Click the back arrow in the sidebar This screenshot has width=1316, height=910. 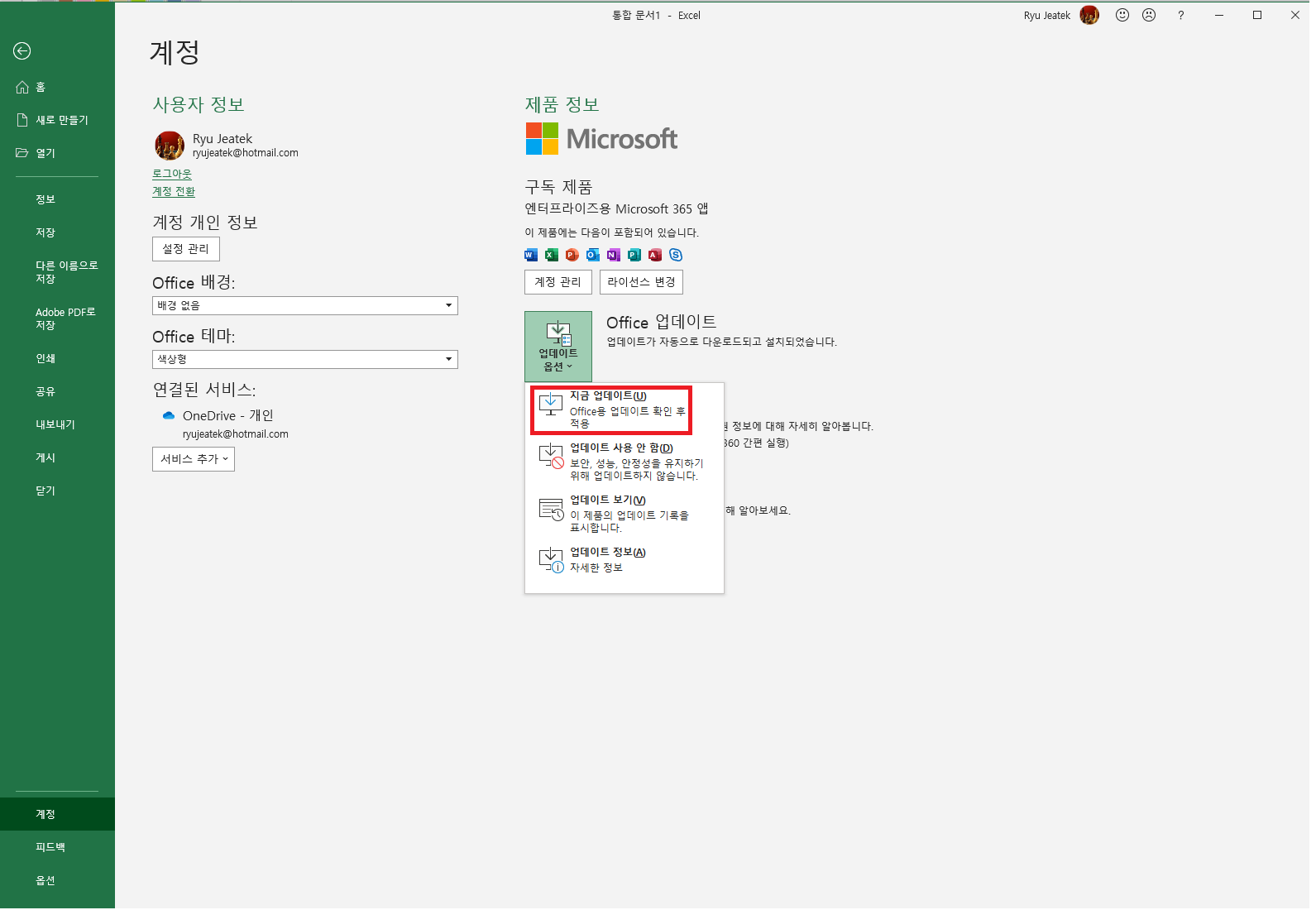coord(22,51)
